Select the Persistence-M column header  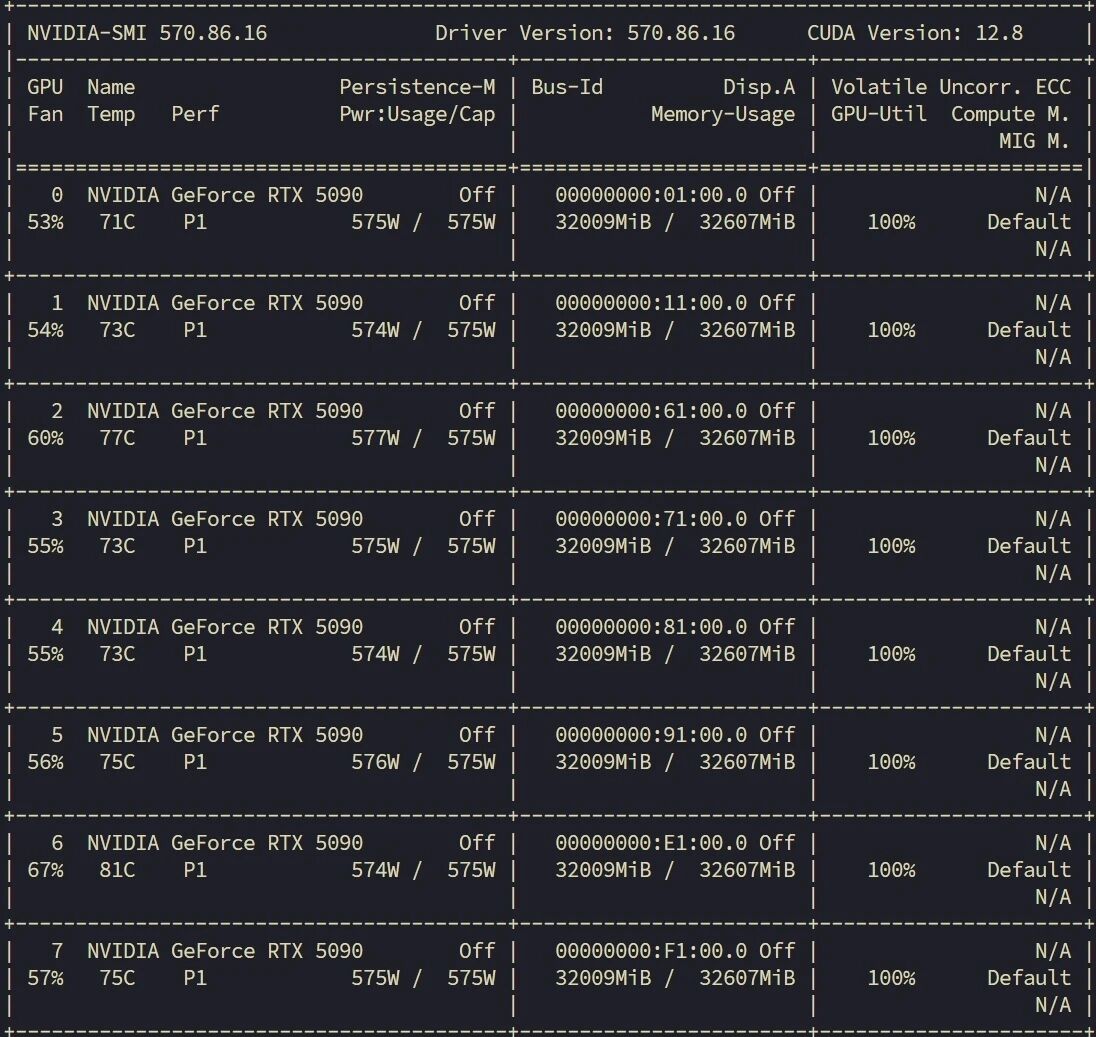coord(417,87)
